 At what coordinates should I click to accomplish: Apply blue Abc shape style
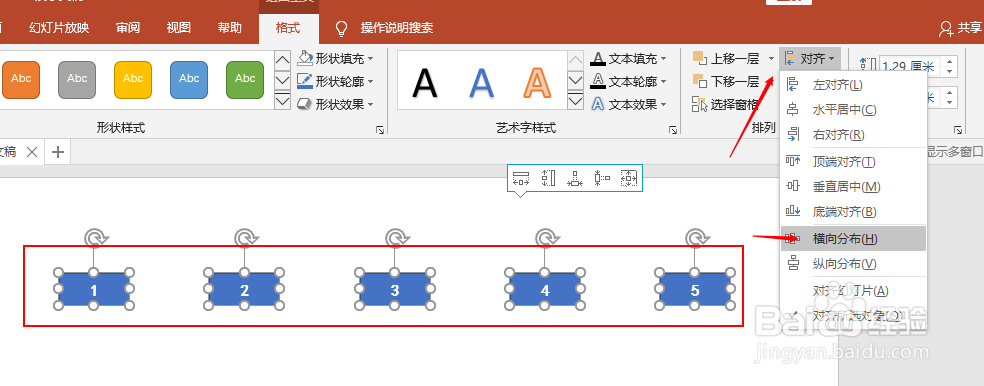189,80
